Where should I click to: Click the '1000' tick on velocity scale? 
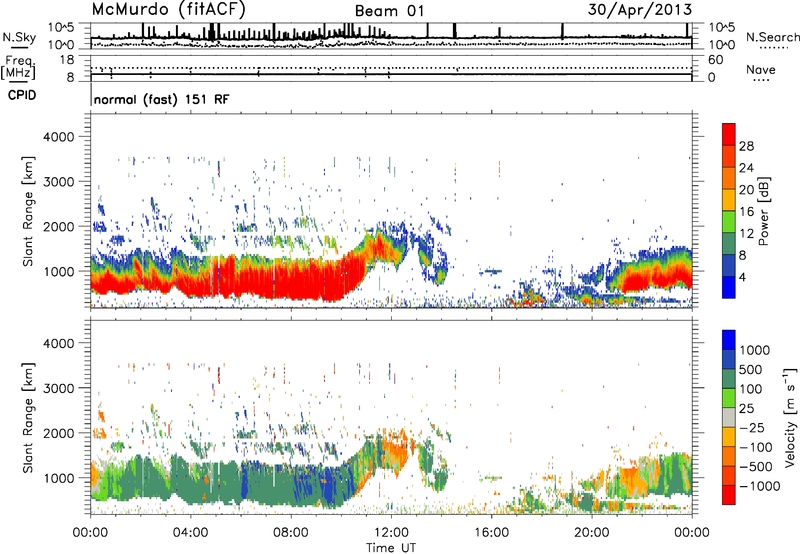click(755, 350)
